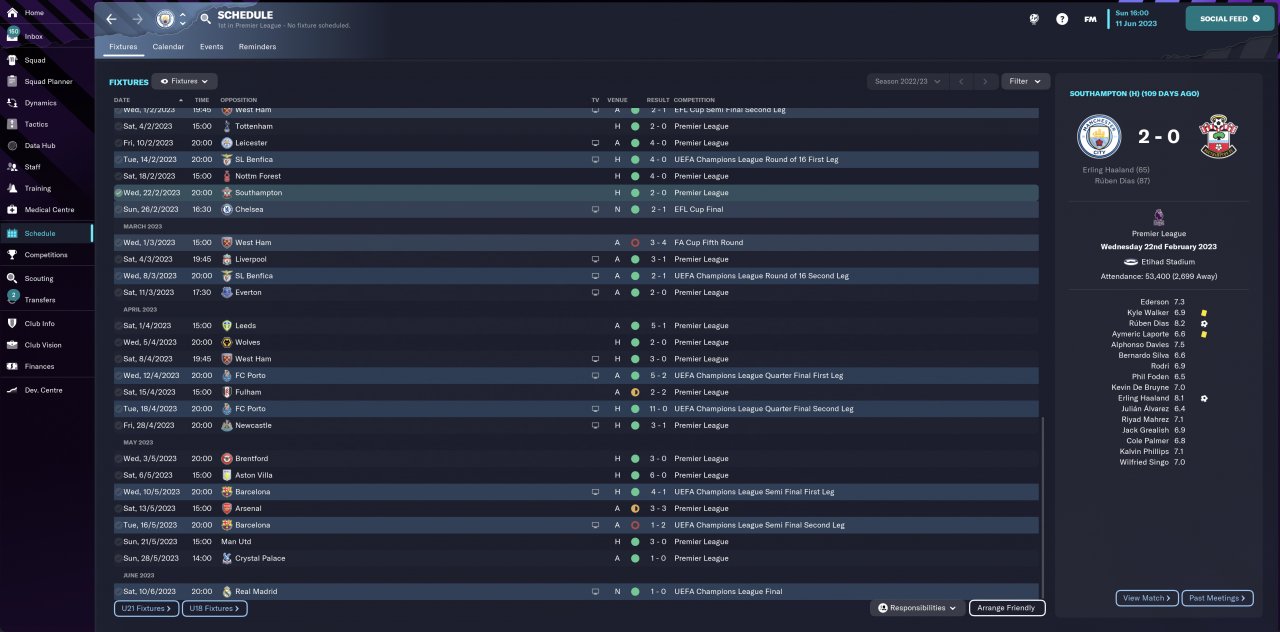Open the Club Vision icon
Viewport: 1280px width, 632px height.
[x=13, y=345]
